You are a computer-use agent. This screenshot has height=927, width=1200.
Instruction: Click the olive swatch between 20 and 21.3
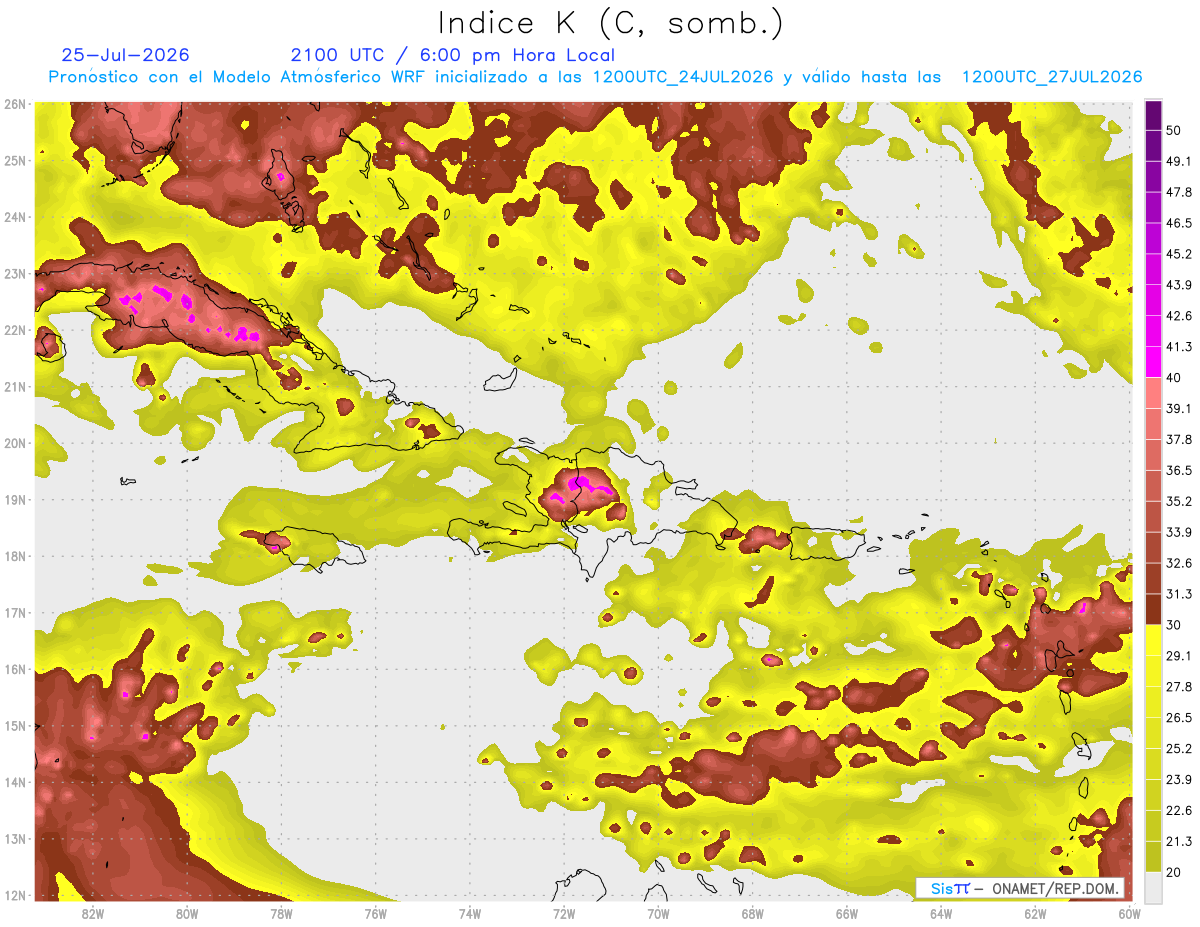point(1153,857)
